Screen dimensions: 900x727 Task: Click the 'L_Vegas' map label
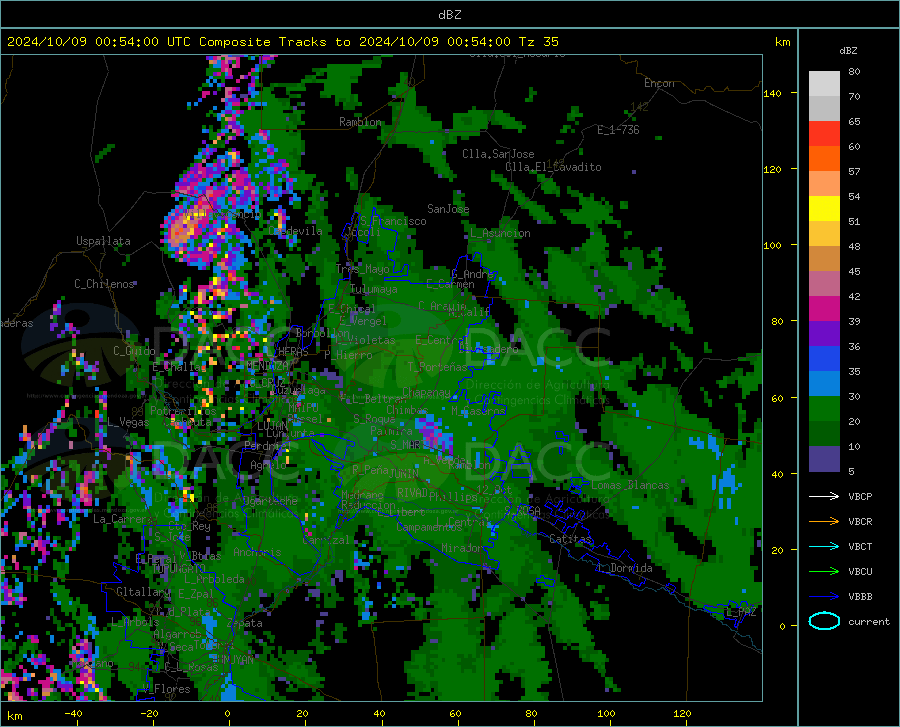(x=128, y=422)
